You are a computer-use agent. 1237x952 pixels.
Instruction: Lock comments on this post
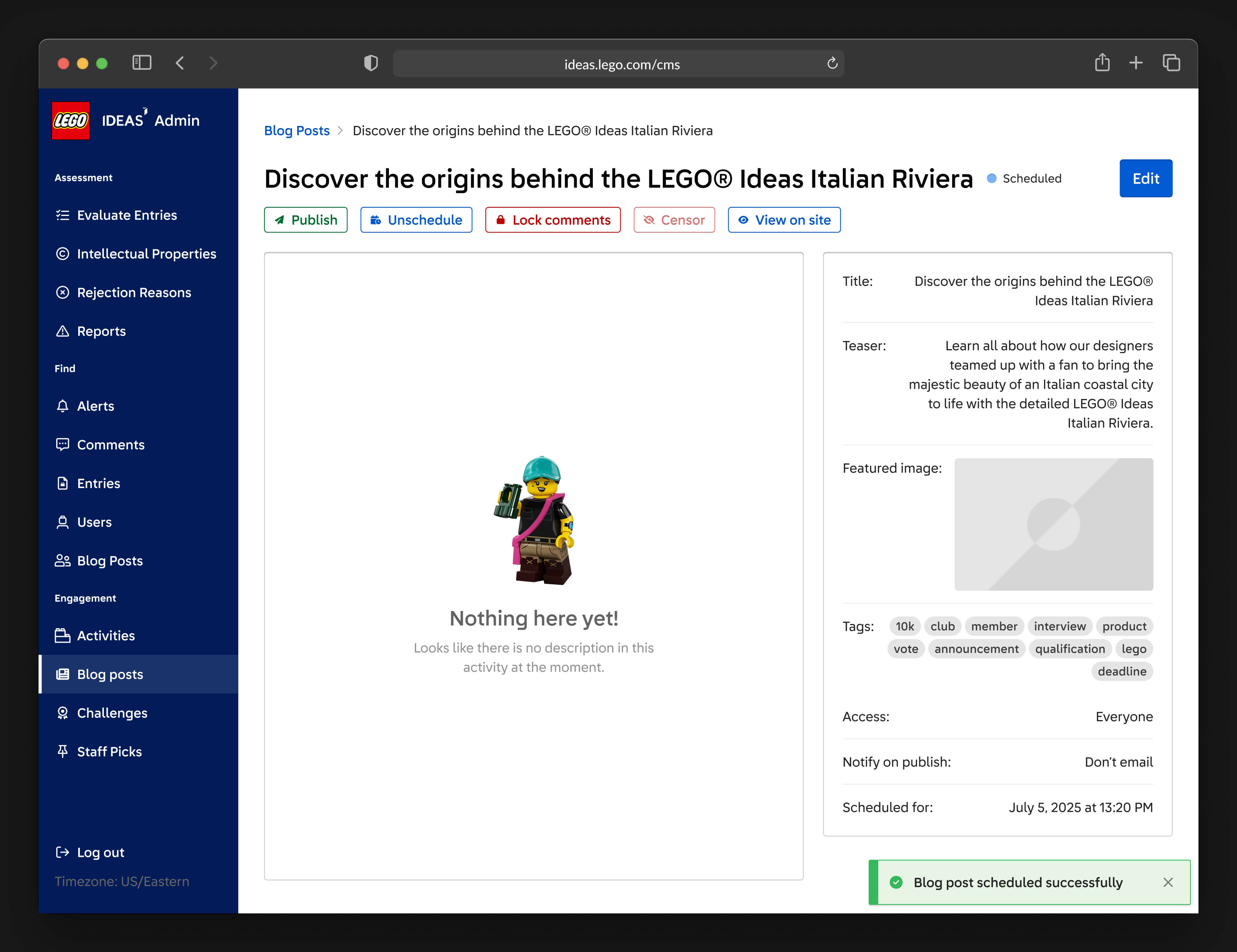(553, 220)
